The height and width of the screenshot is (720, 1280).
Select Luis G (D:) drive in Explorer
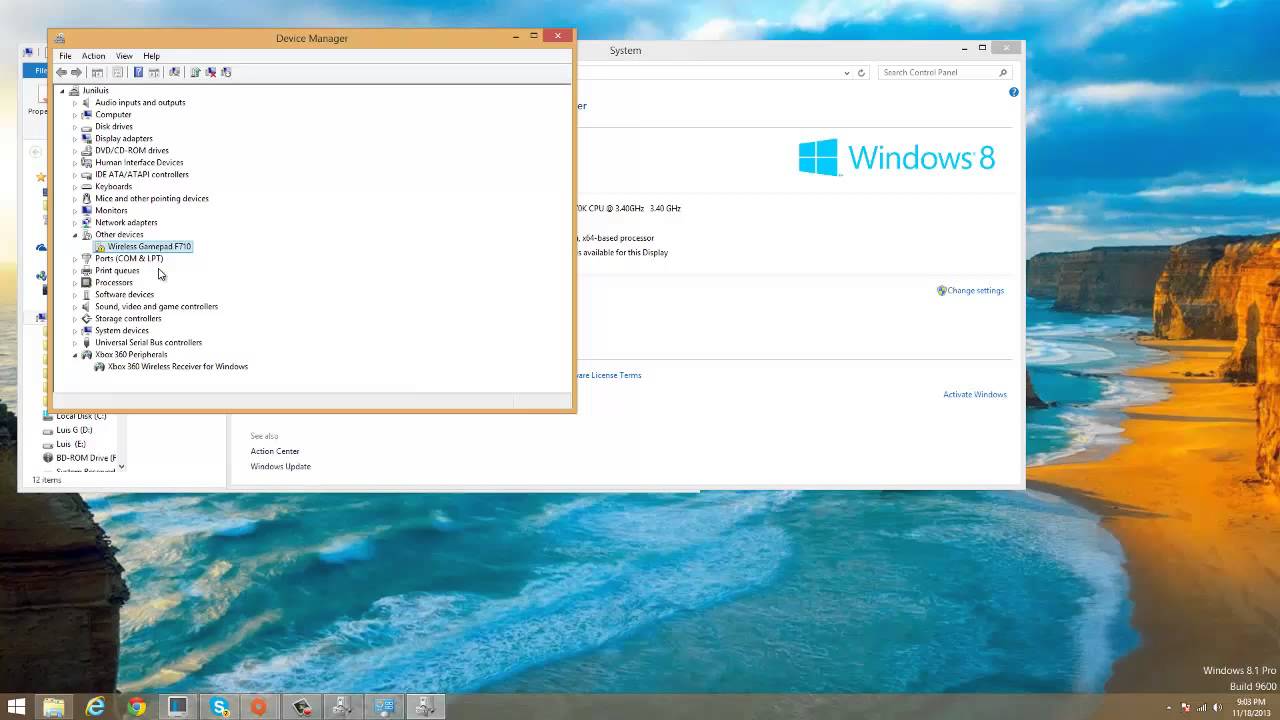[74, 430]
